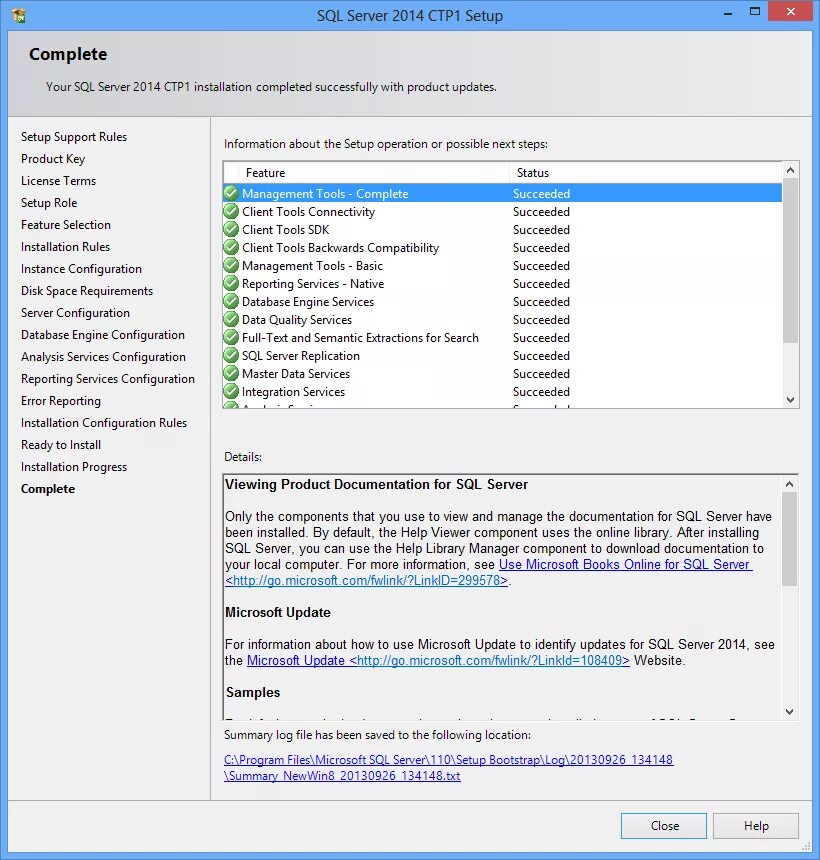
Task: Select the Server Configuration step
Action: pyautogui.click(x=75, y=313)
